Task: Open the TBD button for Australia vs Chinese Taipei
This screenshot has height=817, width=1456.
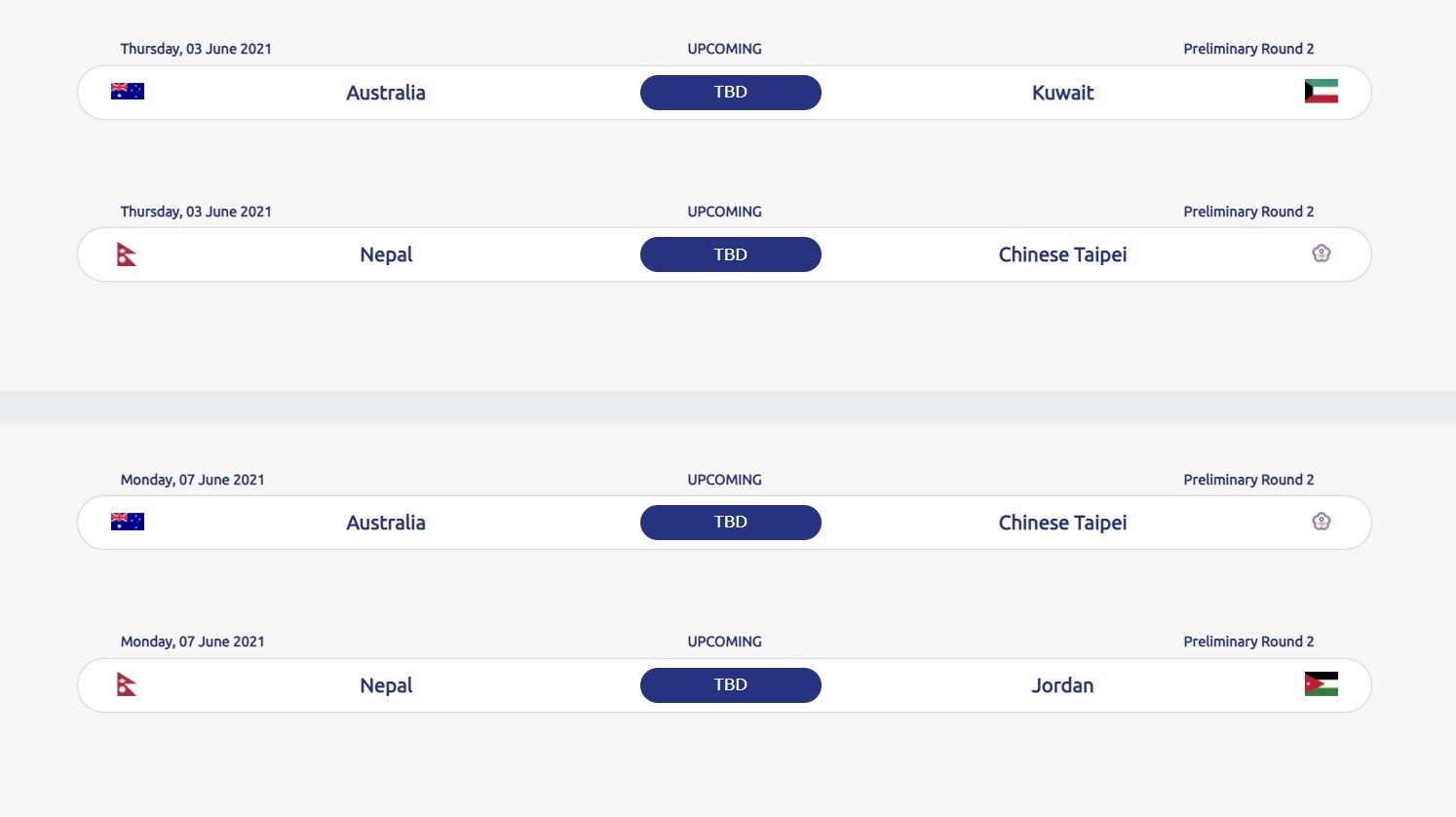Action: [x=731, y=523]
